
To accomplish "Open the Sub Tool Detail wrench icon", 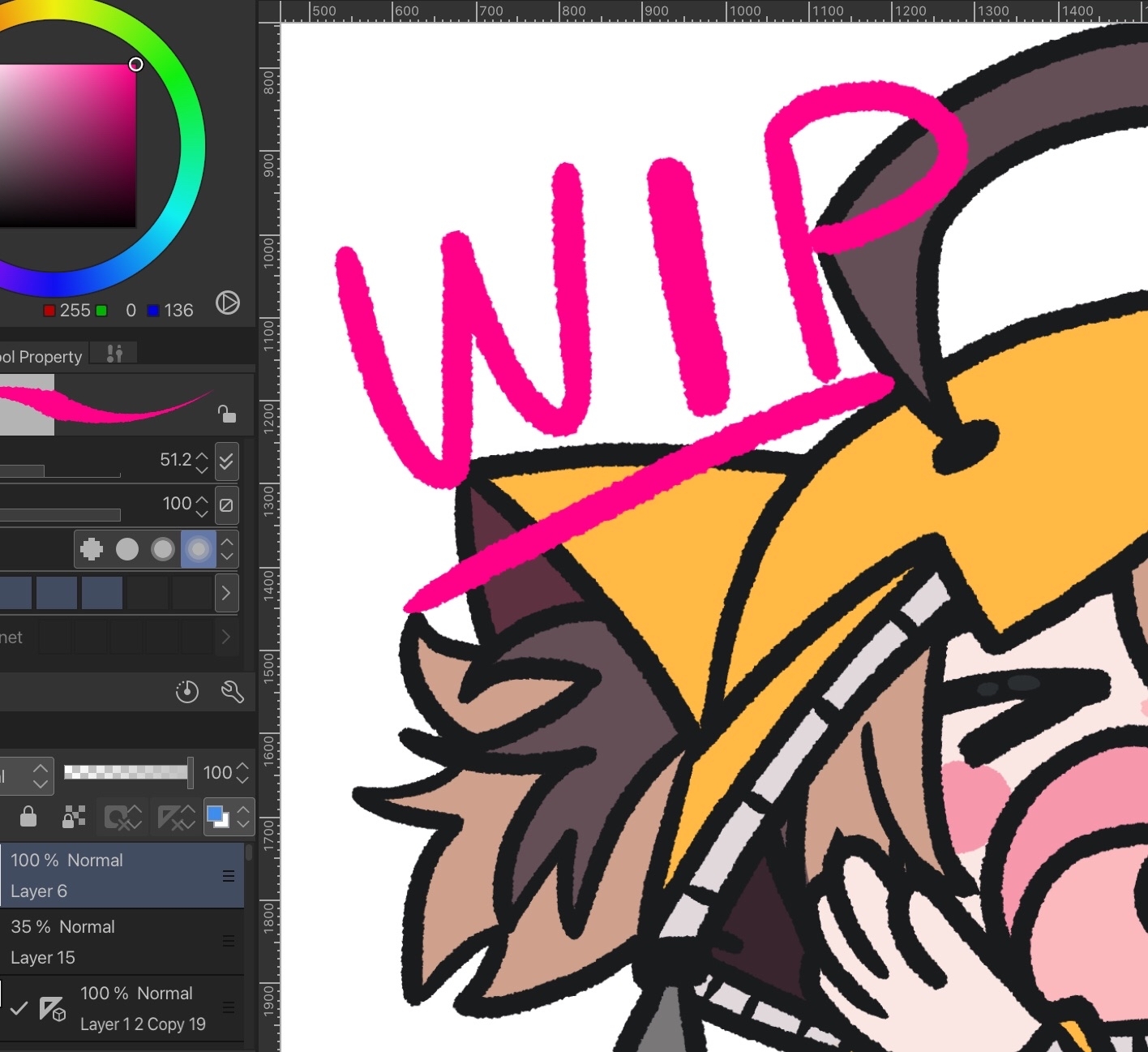I will (233, 692).
